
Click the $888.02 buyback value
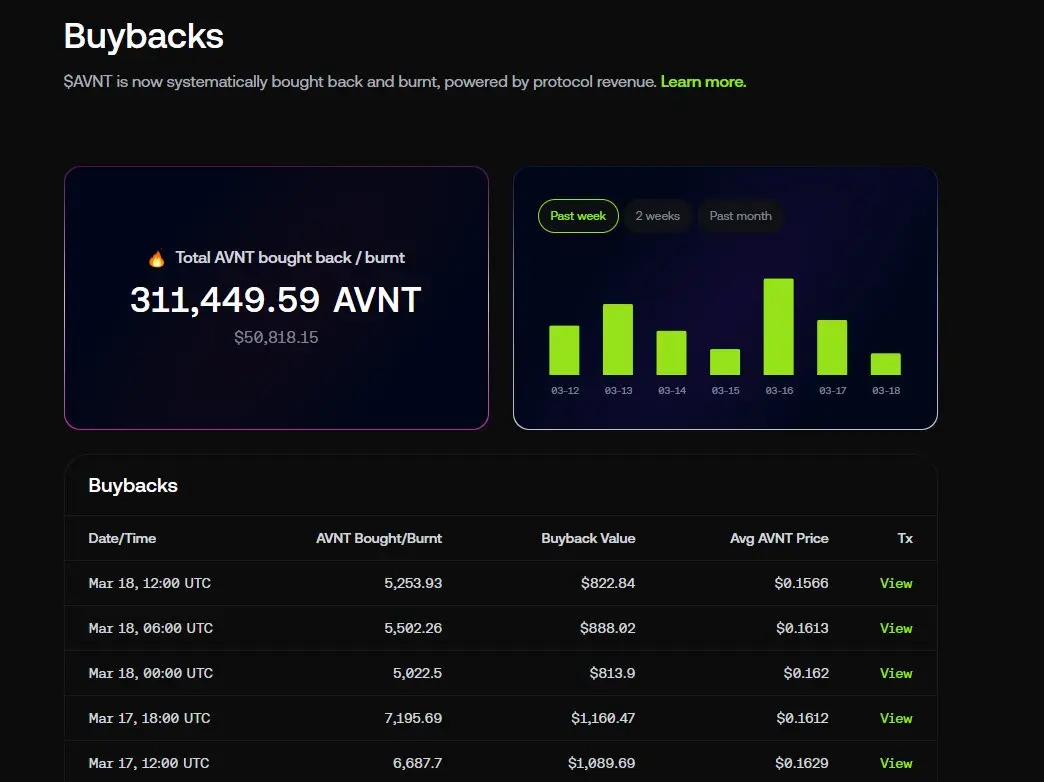click(x=607, y=628)
